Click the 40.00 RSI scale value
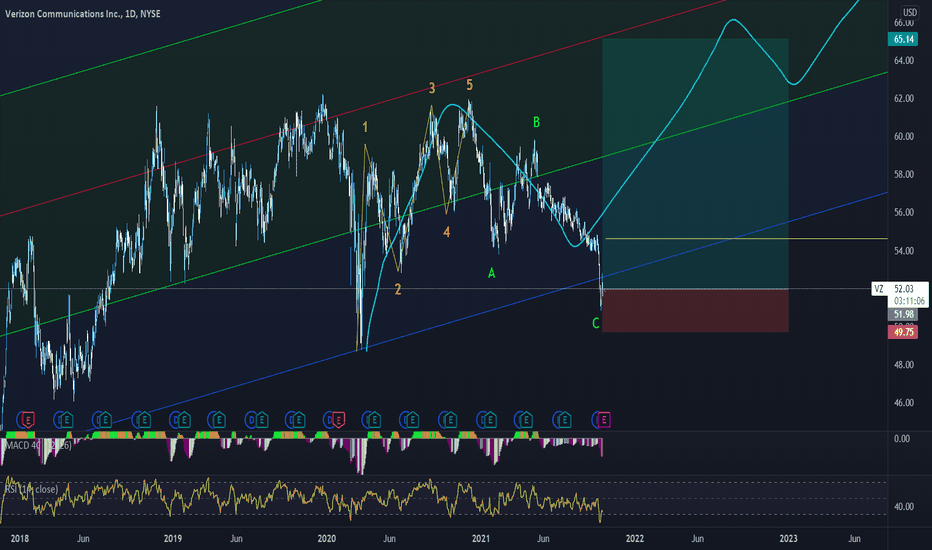Screen dimensions: 932x550 903,507
